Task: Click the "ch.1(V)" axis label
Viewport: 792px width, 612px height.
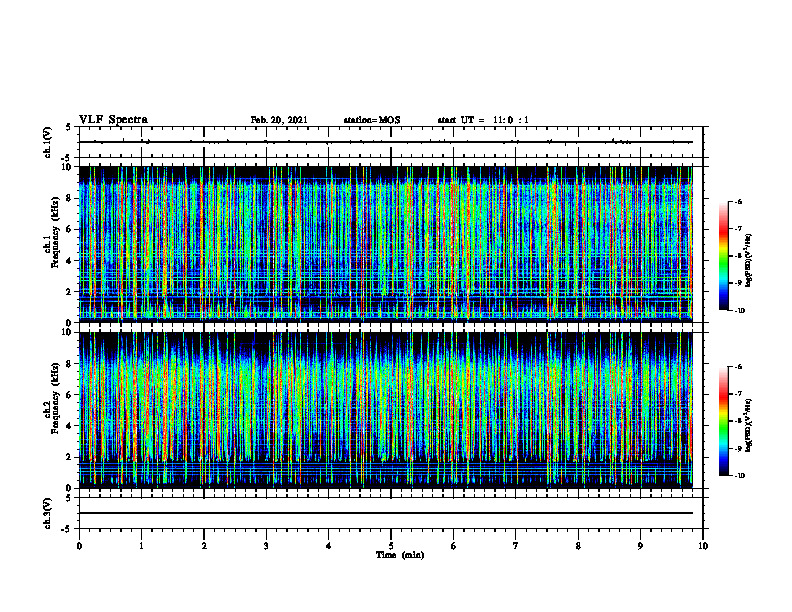Action: pyautogui.click(x=48, y=142)
